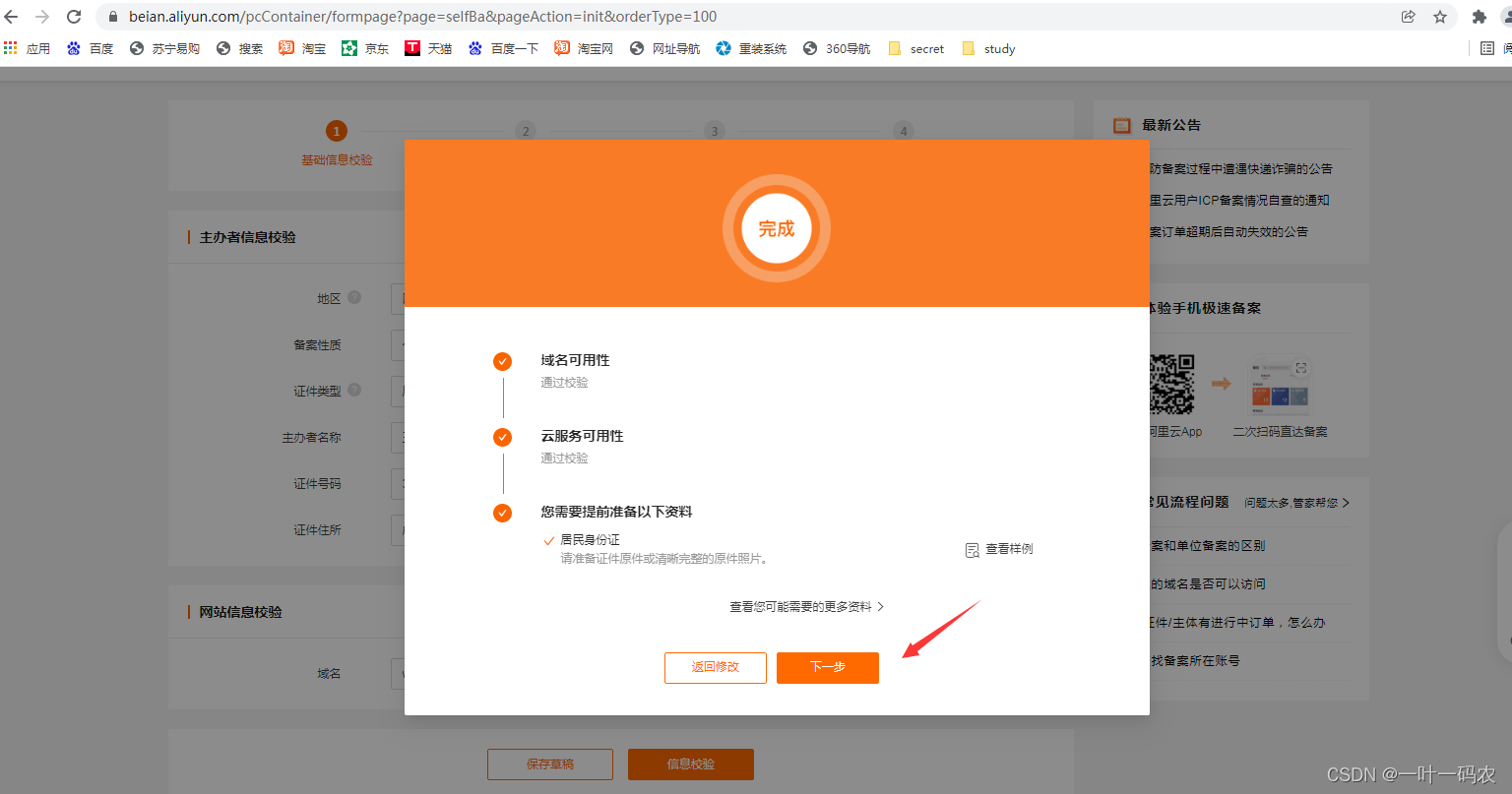Open the 搜索 bookmark
The height and width of the screenshot is (794, 1512).
click(239, 48)
